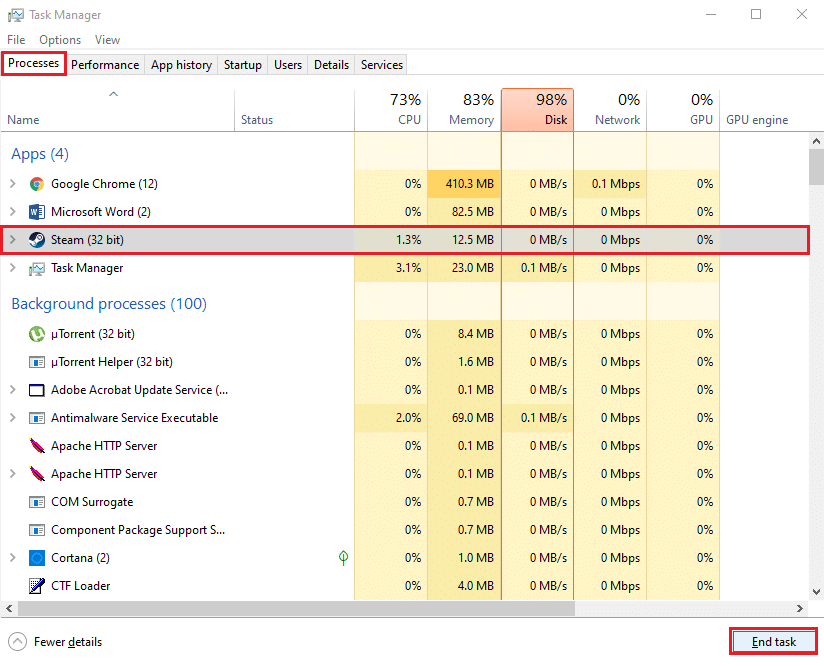Click the Task Manager process icon
Screen dimensions: 824x666
pos(37,268)
